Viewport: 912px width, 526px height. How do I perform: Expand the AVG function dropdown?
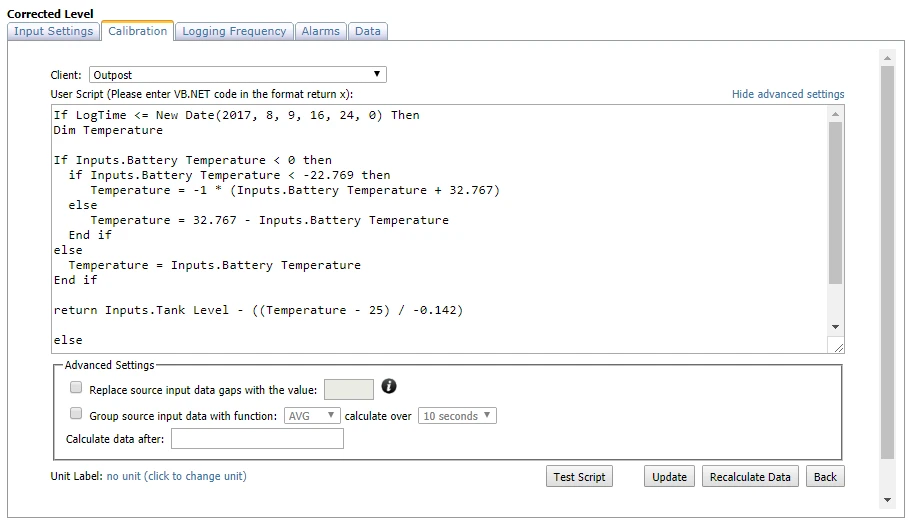pos(313,416)
